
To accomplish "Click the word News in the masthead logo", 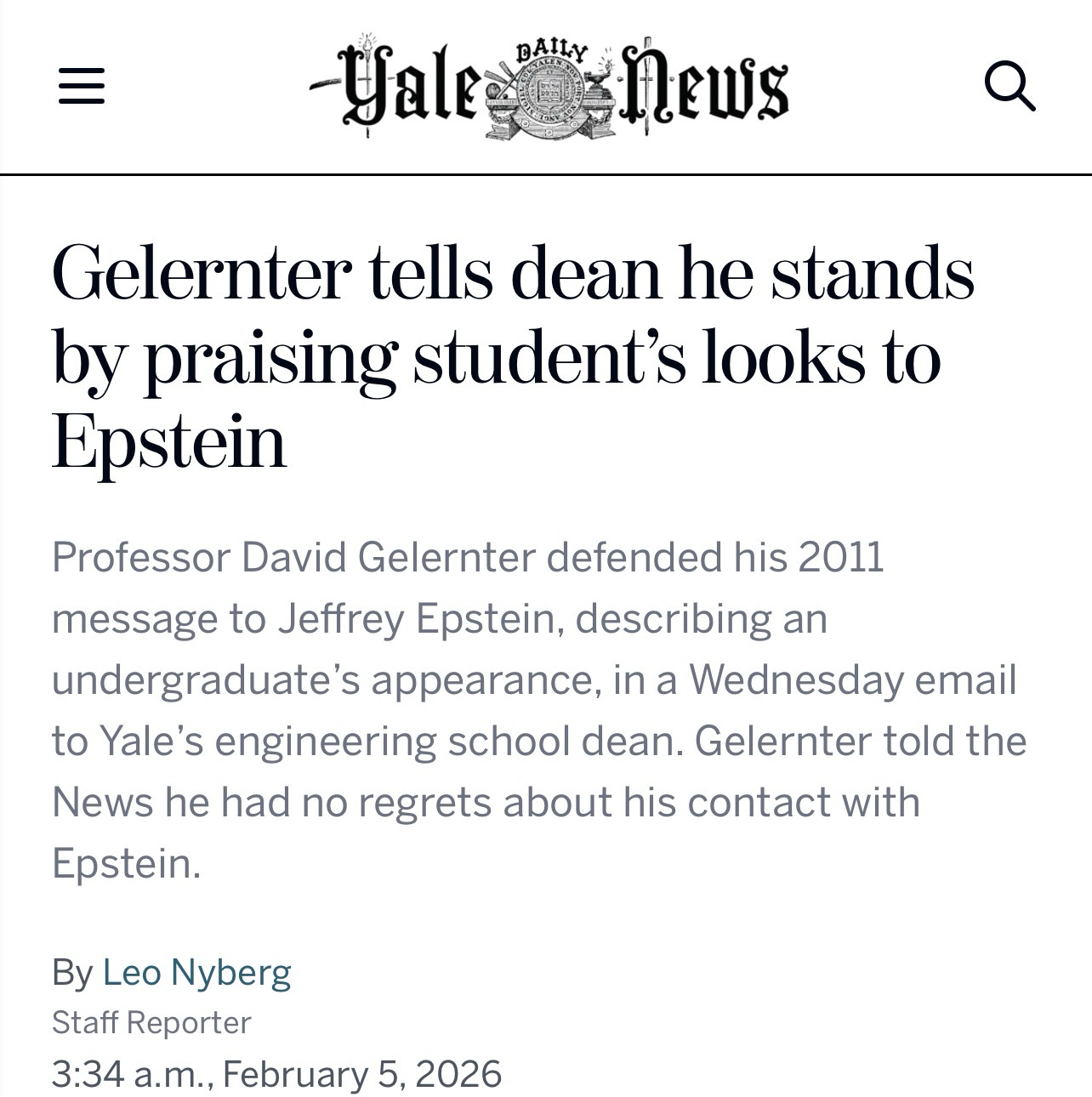I will 706,87.
